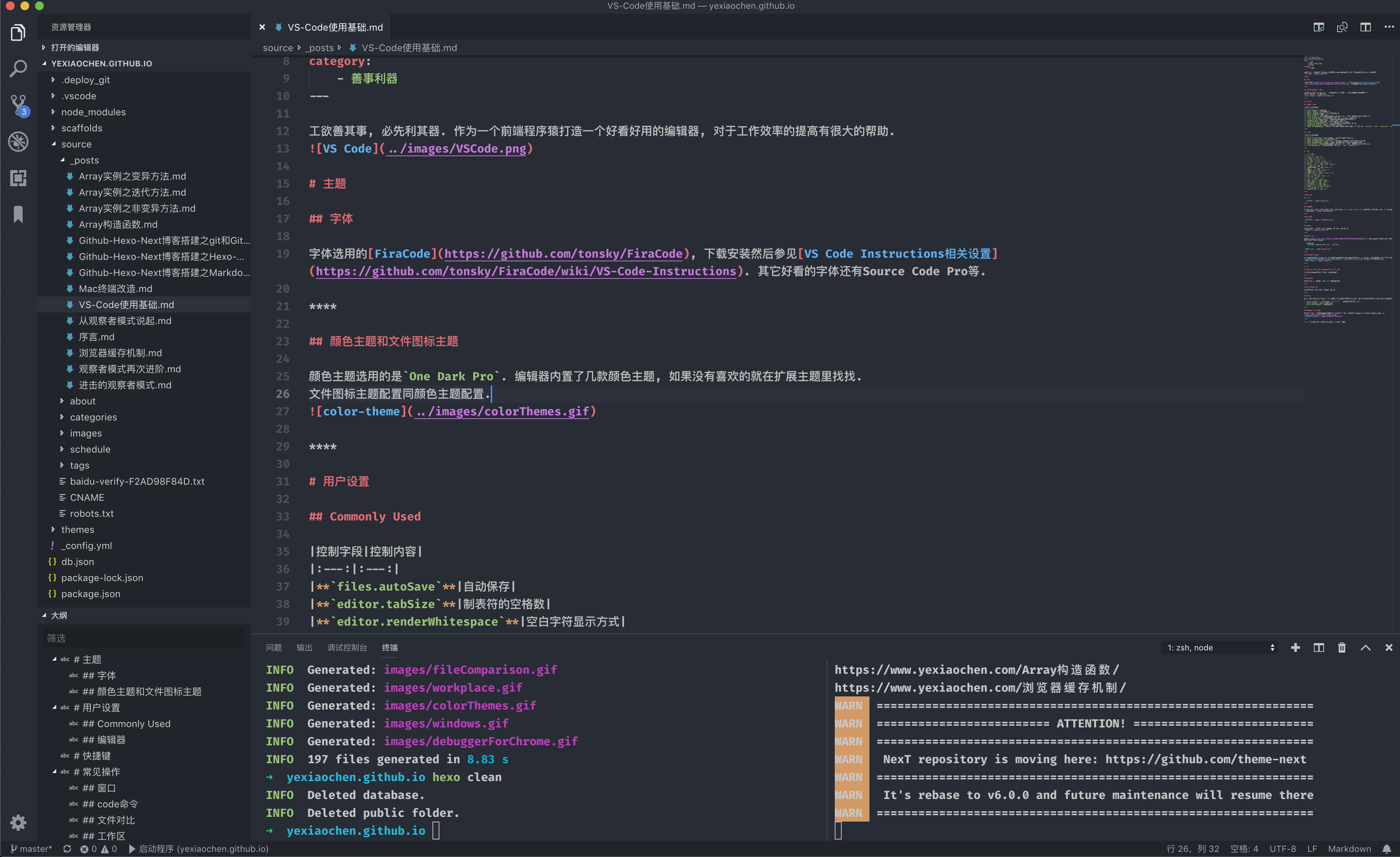The image size is (1400, 857).
Task: Go to line via 行 26, 列 32
Action: point(1193,849)
